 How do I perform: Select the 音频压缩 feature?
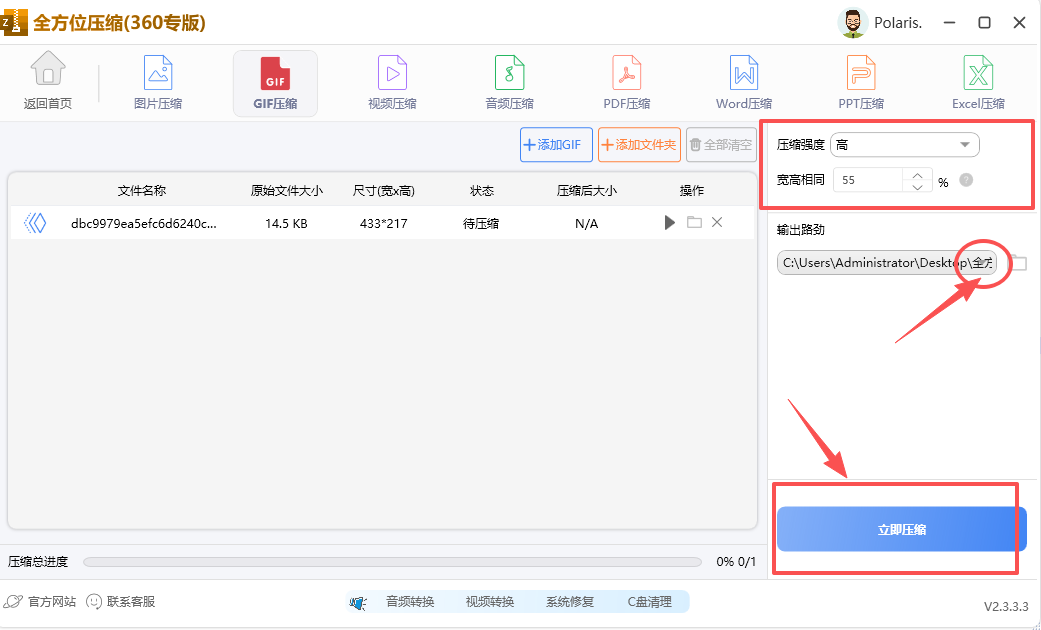coord(509,81)
